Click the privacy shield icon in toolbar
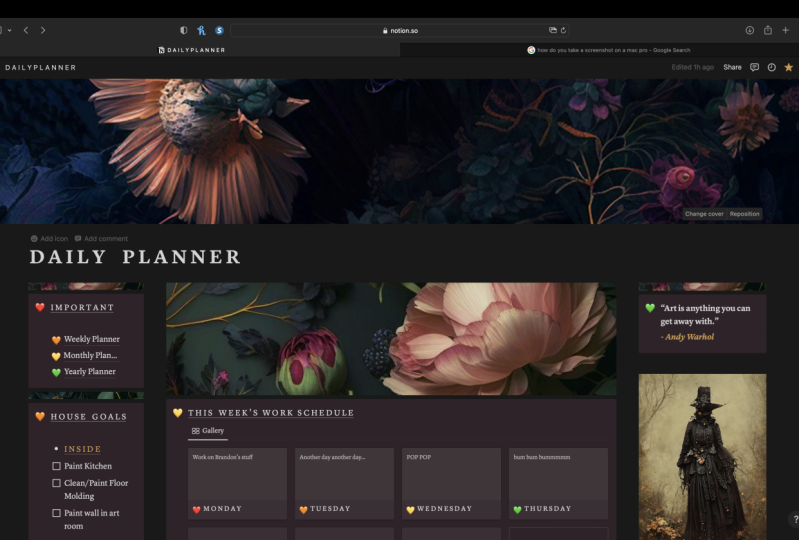This screenshot has width=799, height=540. click(183, 31)
